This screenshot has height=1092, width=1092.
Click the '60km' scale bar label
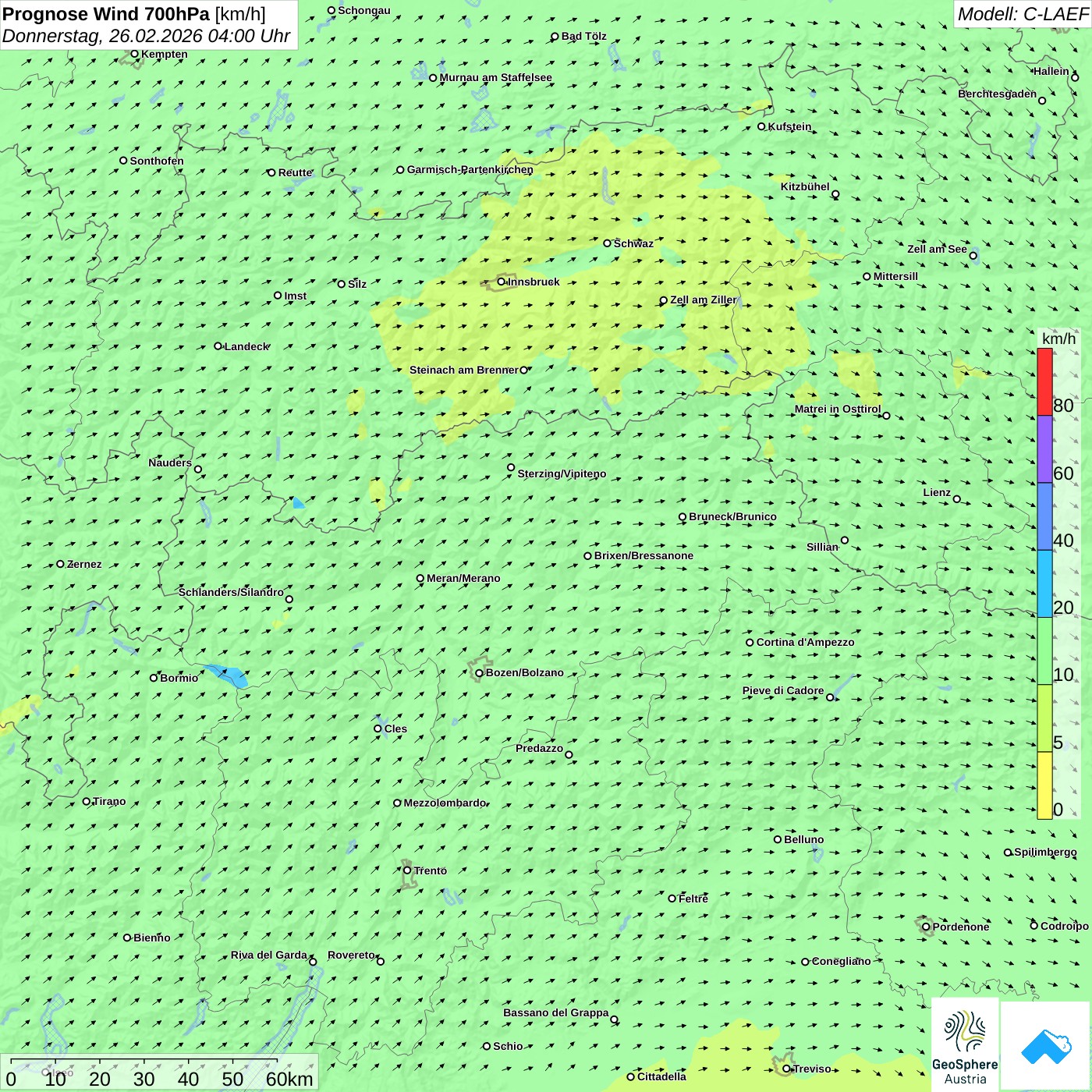(x=289, y=1079)
